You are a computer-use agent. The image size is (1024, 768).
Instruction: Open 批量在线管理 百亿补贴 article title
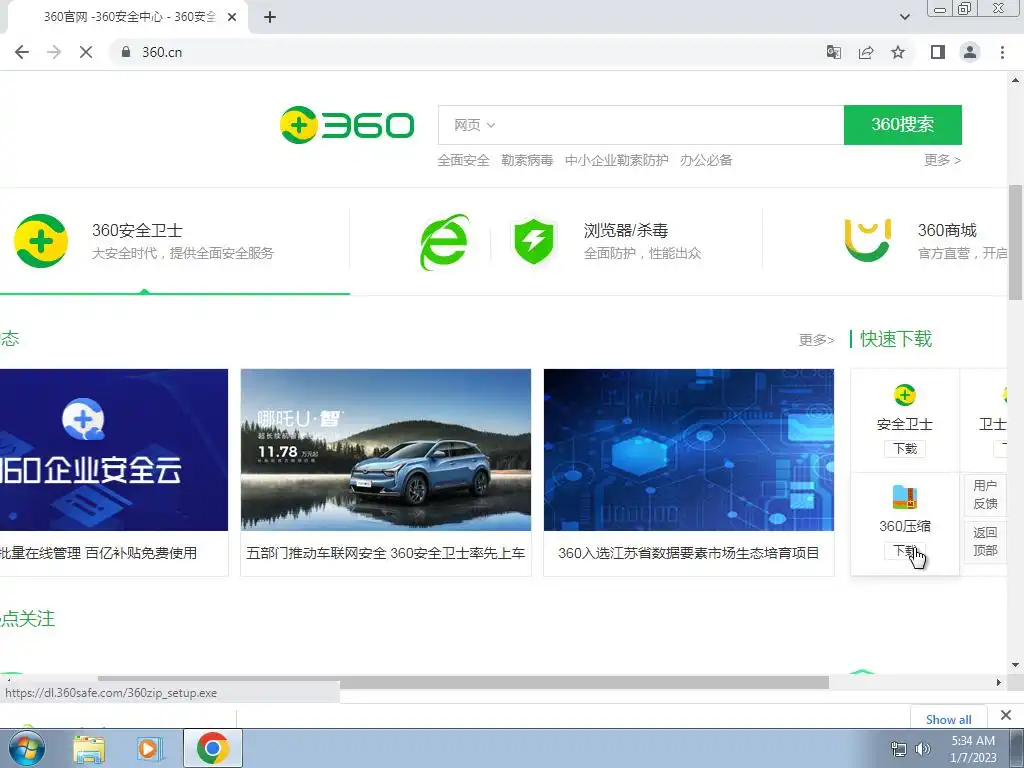click(x=99, y=553)
